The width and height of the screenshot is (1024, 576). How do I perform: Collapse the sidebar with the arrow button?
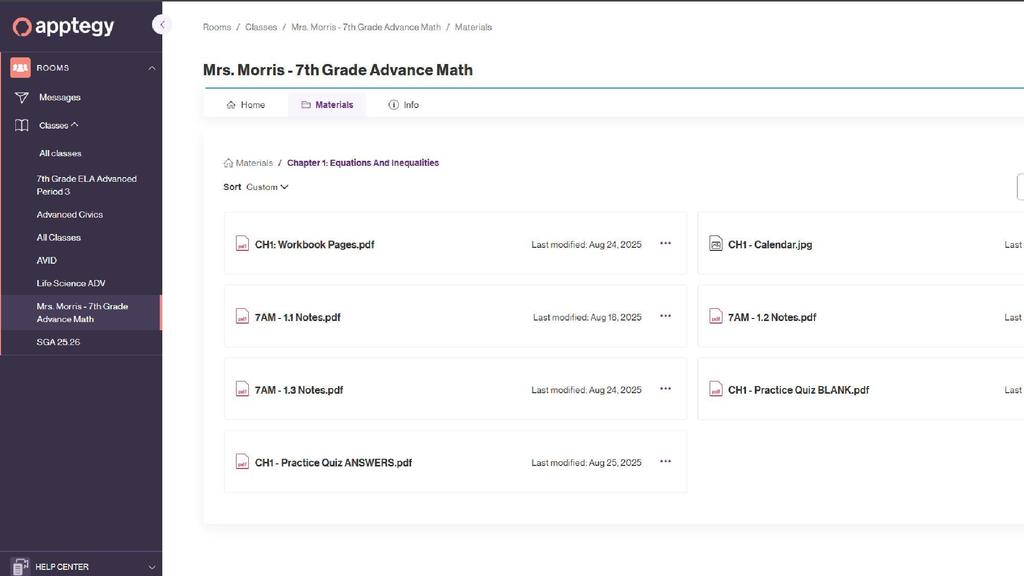click(161, 25)
